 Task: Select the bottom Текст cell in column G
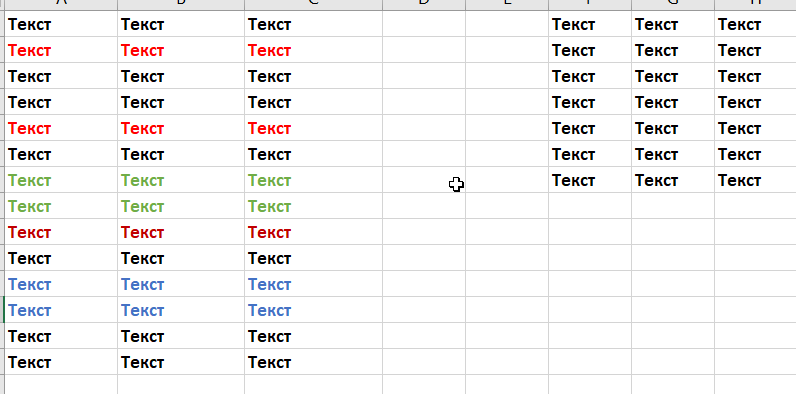tap(673, 180)
